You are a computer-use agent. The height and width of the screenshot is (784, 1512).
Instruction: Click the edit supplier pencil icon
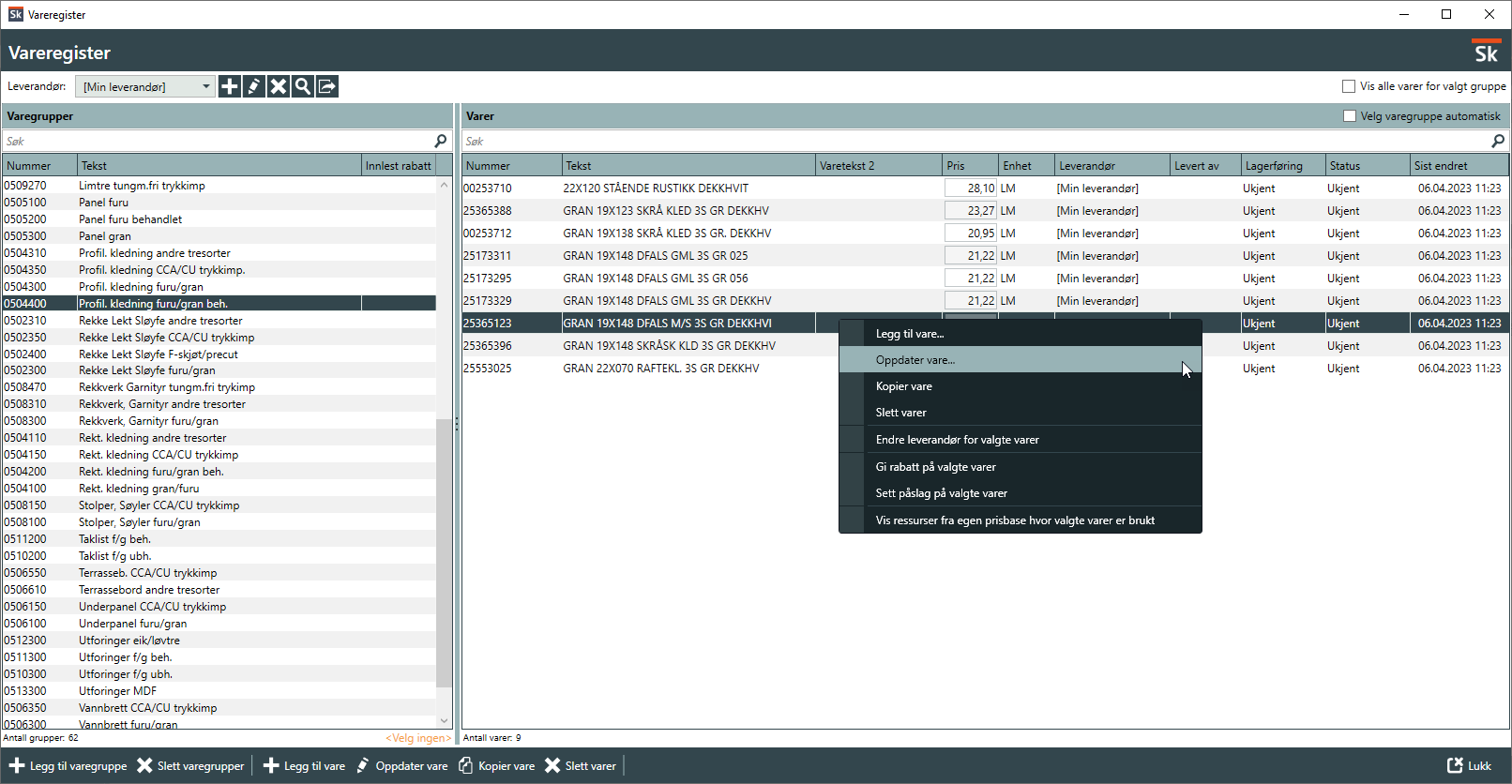pos(253,86)
